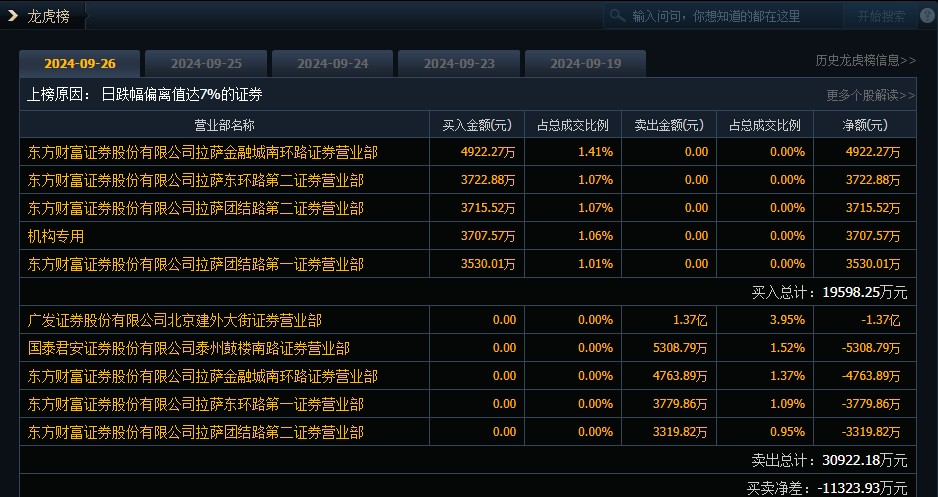Viewport: 938px width, 497px height.
Task: Click the 买入金额(元) column header
Action: click(x=477, y=124)
